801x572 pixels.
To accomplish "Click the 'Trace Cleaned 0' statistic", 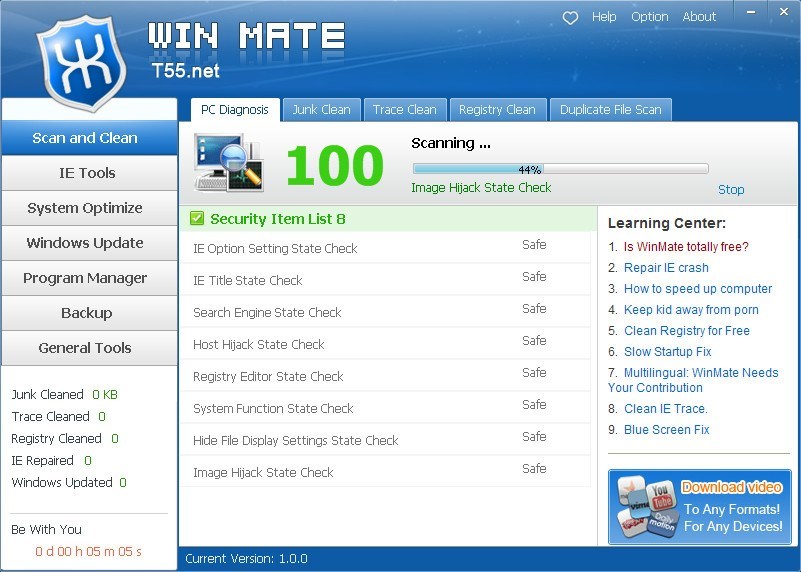I will click(58, 416).
